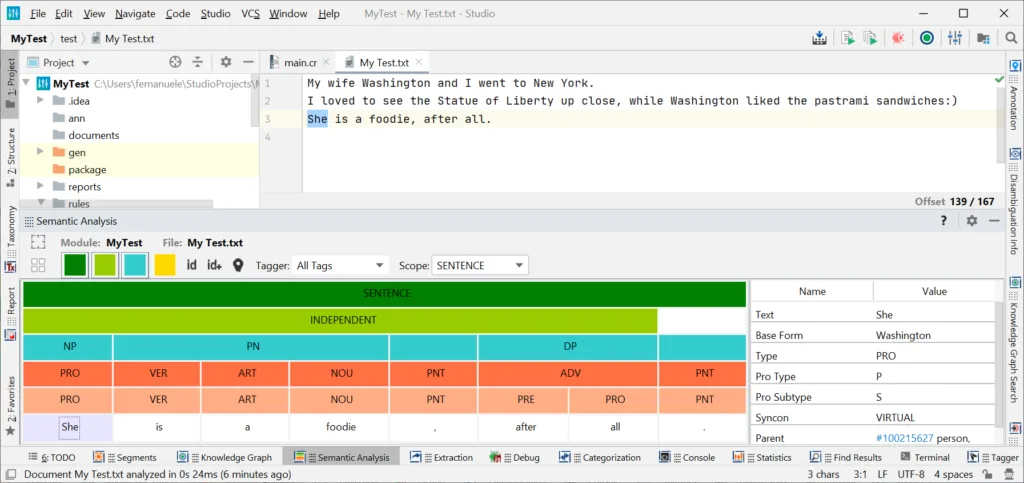Open the Tagger 'All Tags' dropdown
1024x483 pixels.
(340, 265)
